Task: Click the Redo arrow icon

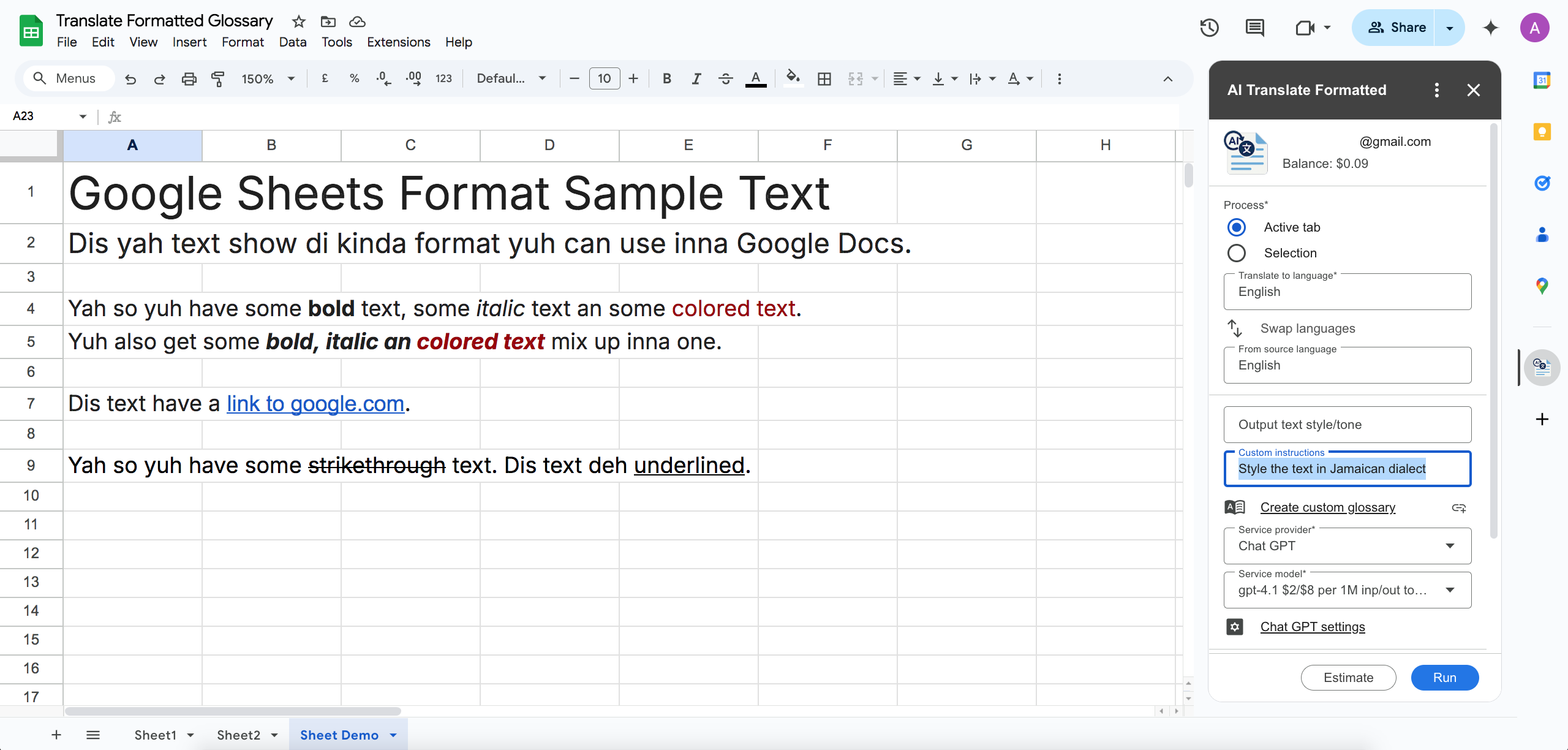Action: (x=159, y=79)
